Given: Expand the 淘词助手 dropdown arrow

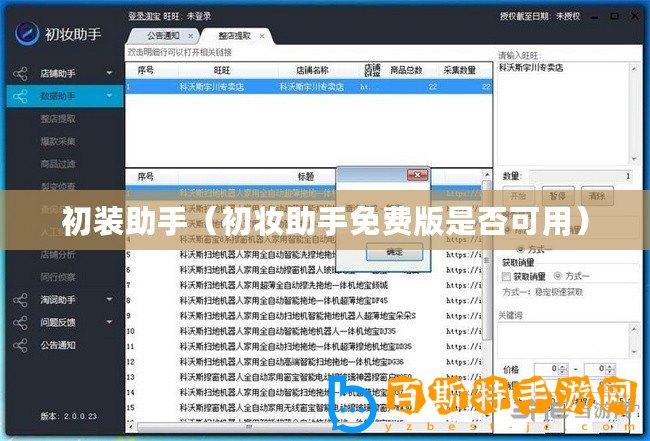Looking at the screenshot, I should pyautogui.click(x=109, y=299).
